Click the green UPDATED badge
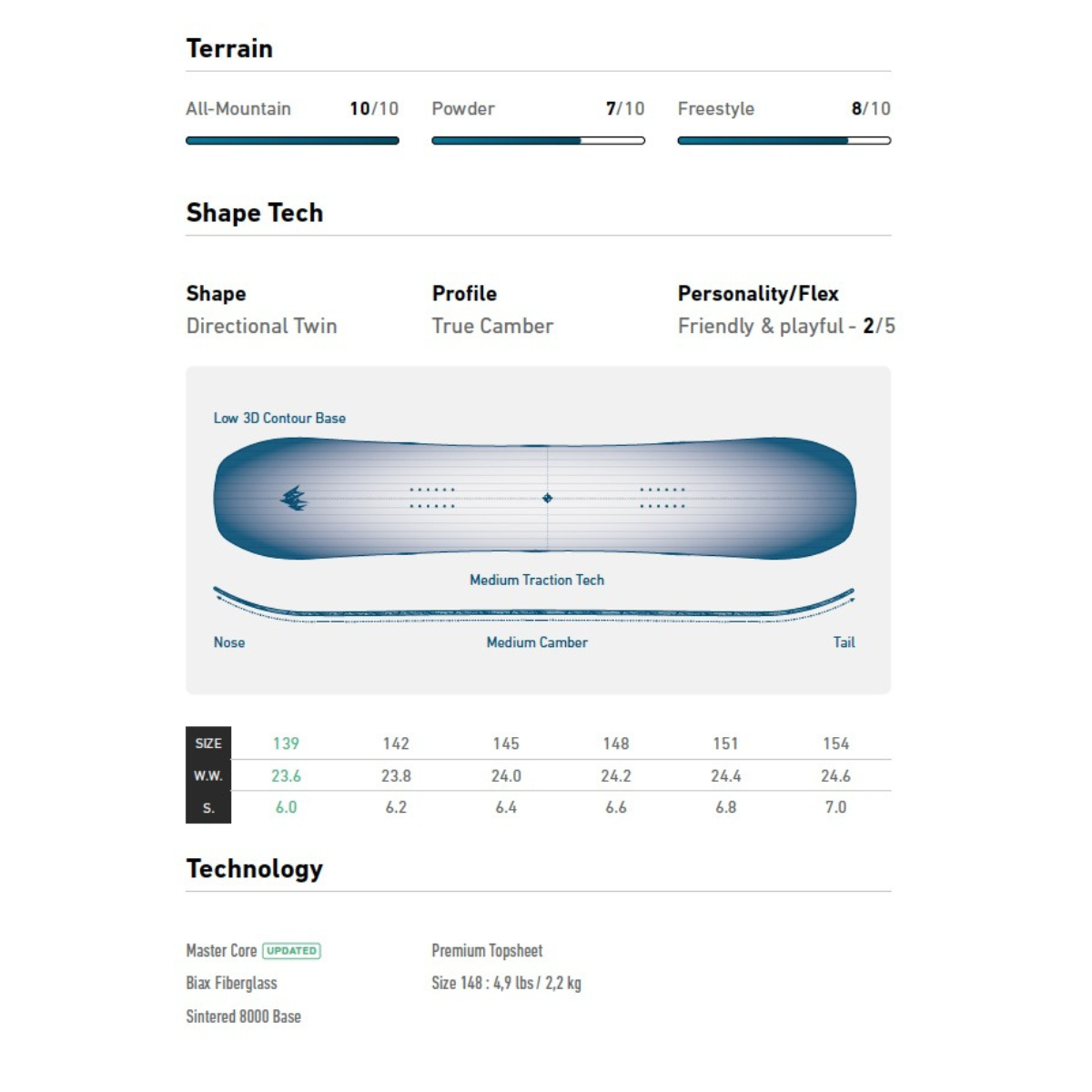The width and height of the screenshot is (1092, 1092). pyautogui.click(x=291, y=951)
